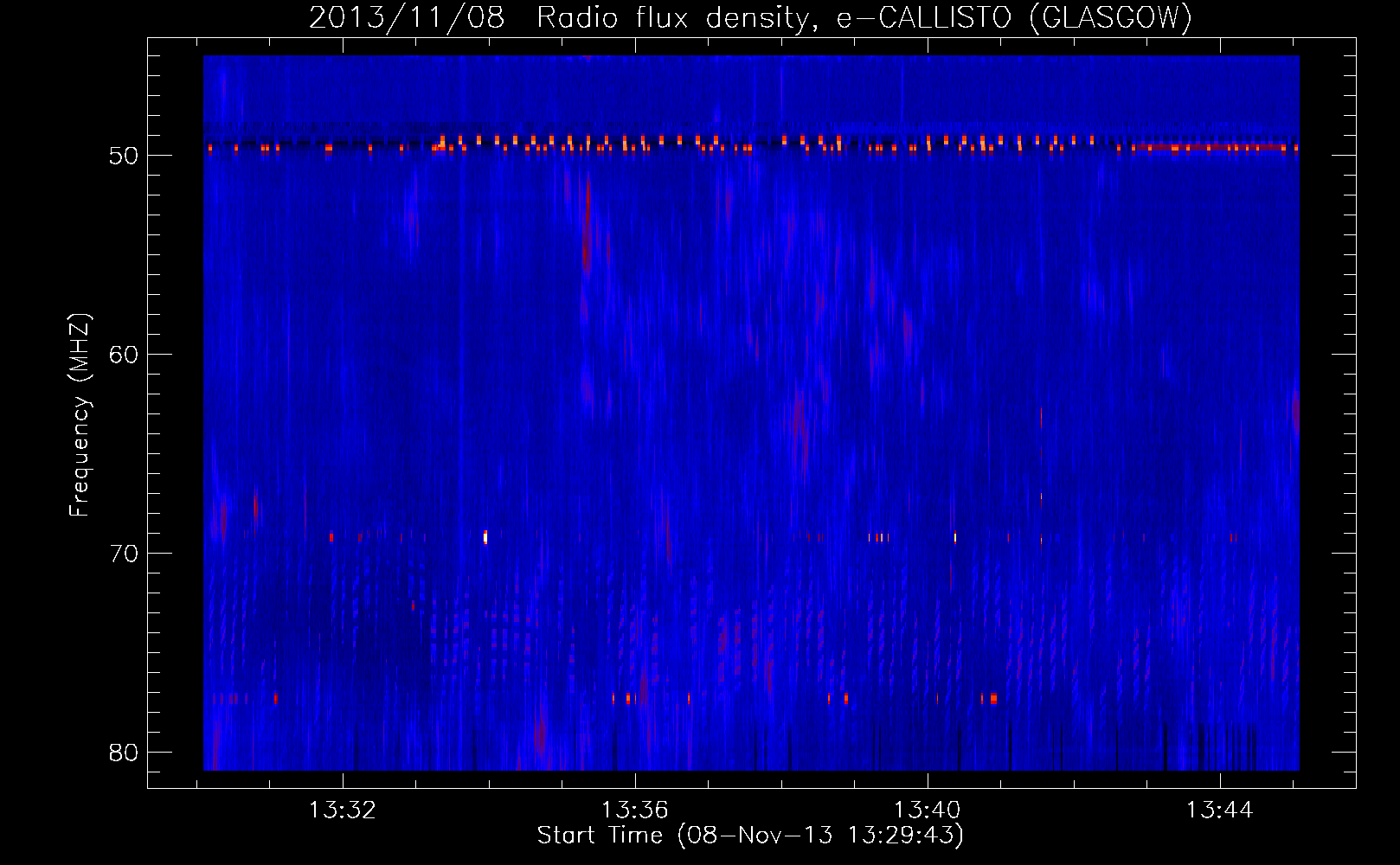Click the 13:36 time tick label
This screenshot has height=865, width=1400.
[x=635, y=811]
